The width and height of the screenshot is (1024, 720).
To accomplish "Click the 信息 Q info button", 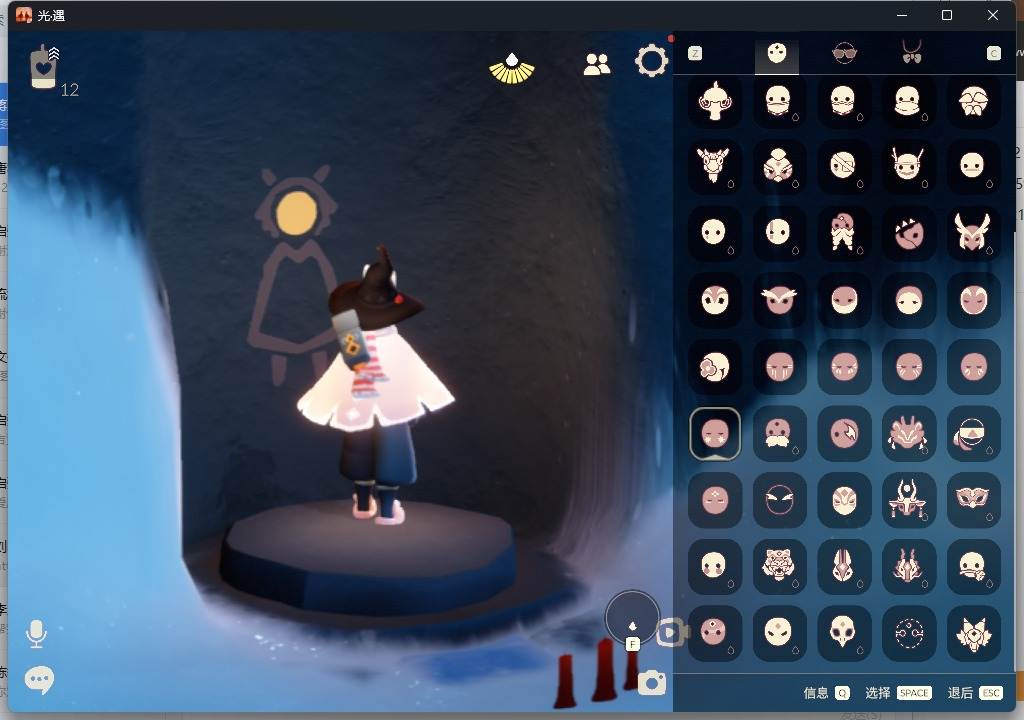I will [x=827, y=693].
